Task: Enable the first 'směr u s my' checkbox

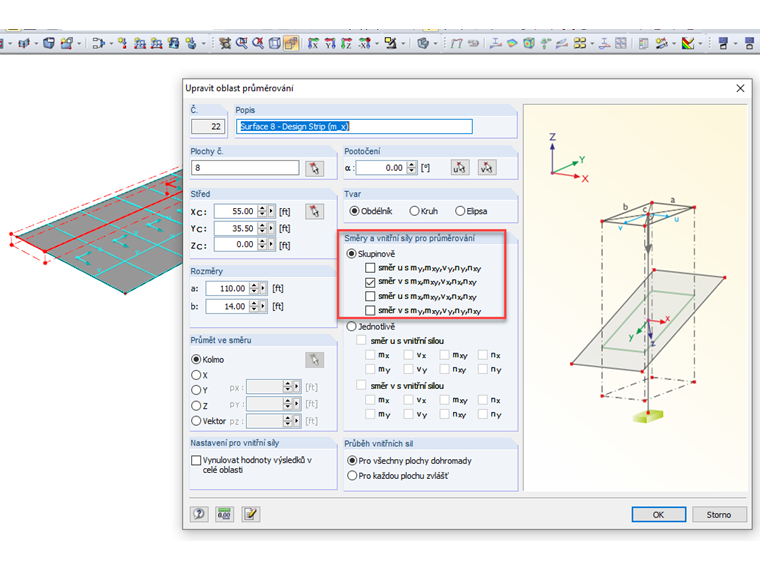Action: (x=370, y=268)
